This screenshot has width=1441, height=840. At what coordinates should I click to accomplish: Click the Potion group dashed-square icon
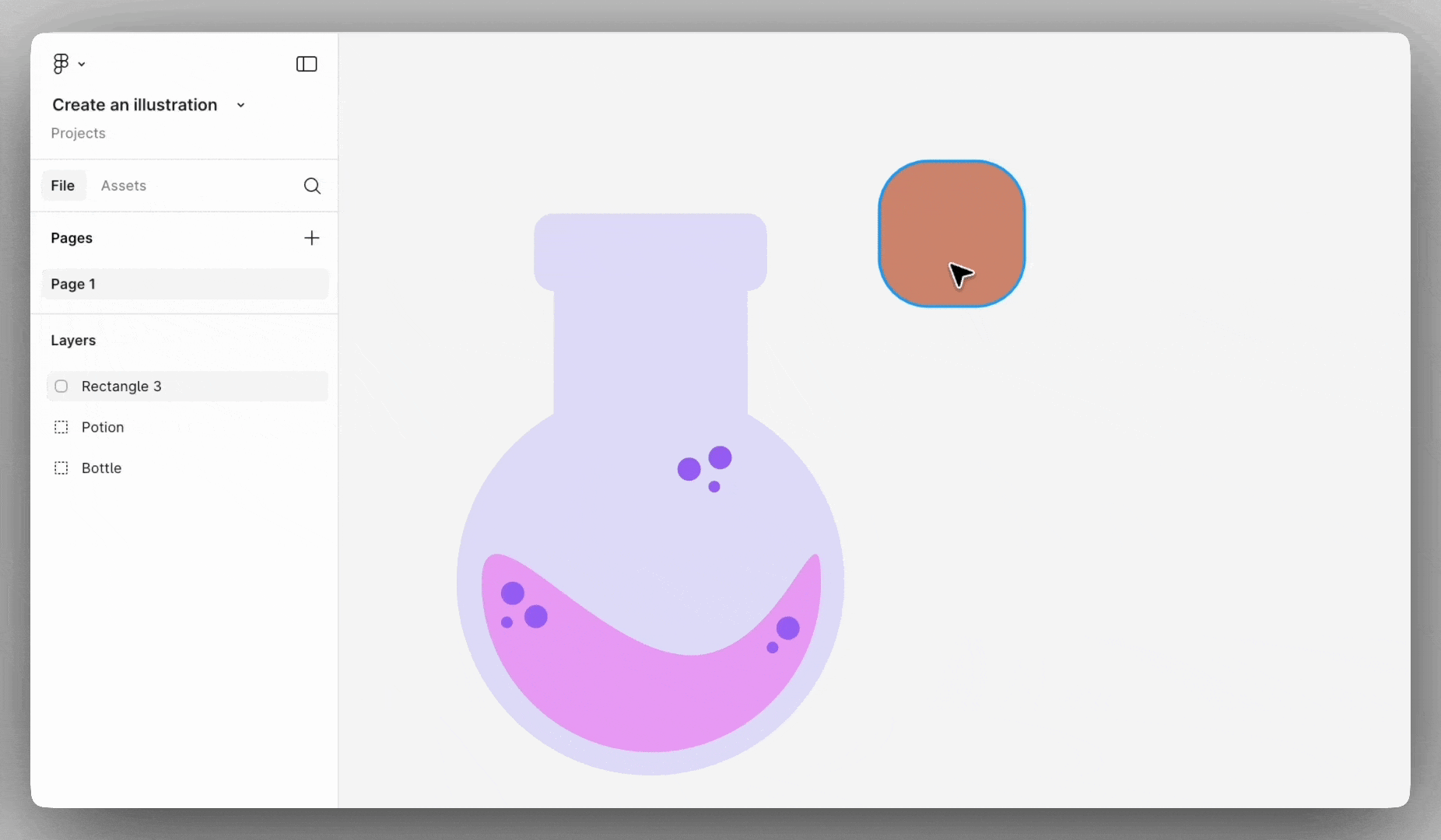[61, 427]
